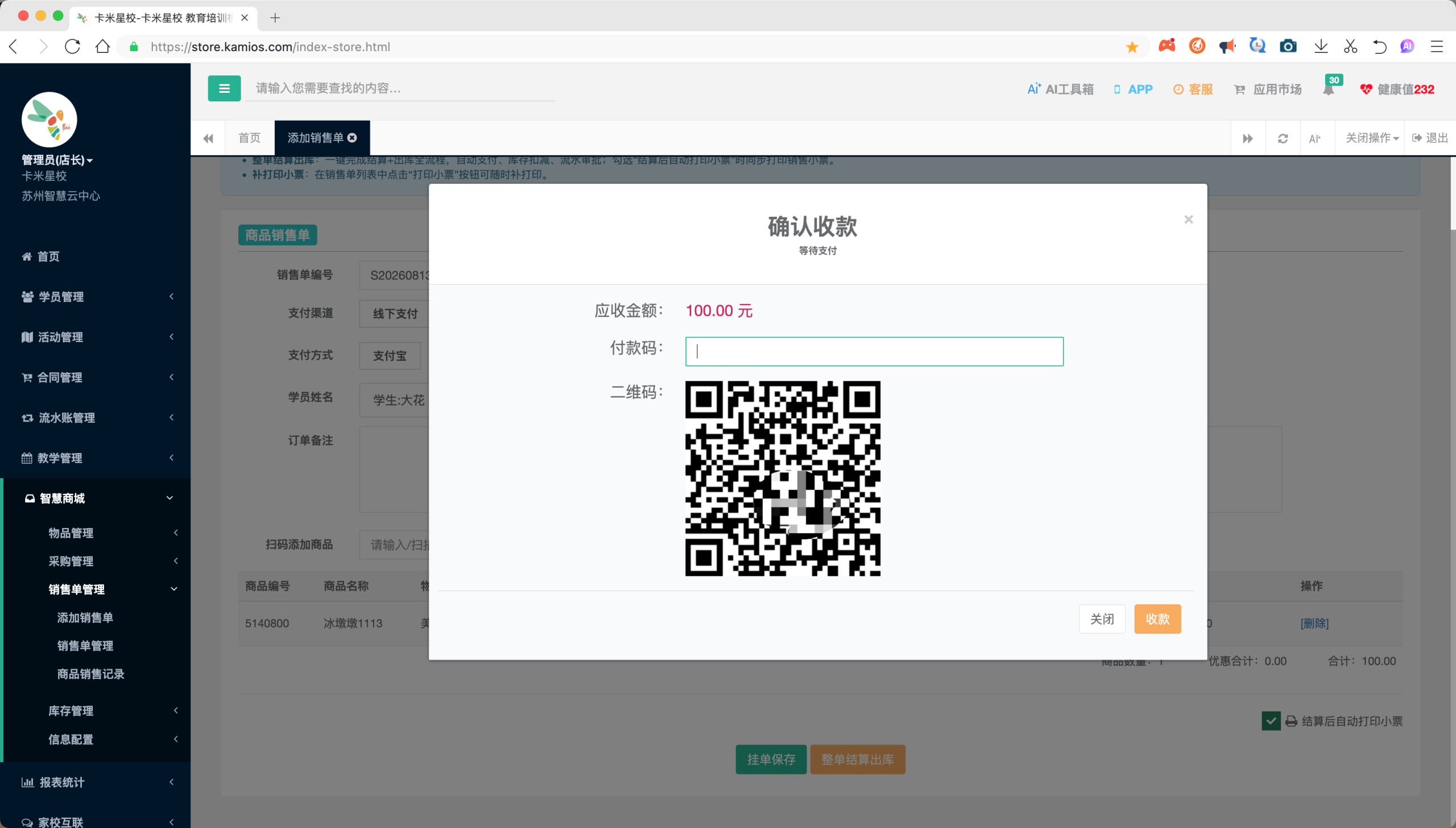The image size is (1456, 828).
Task: Click the AI icon in the tab bar
Action: click(x=1314, y=138)
